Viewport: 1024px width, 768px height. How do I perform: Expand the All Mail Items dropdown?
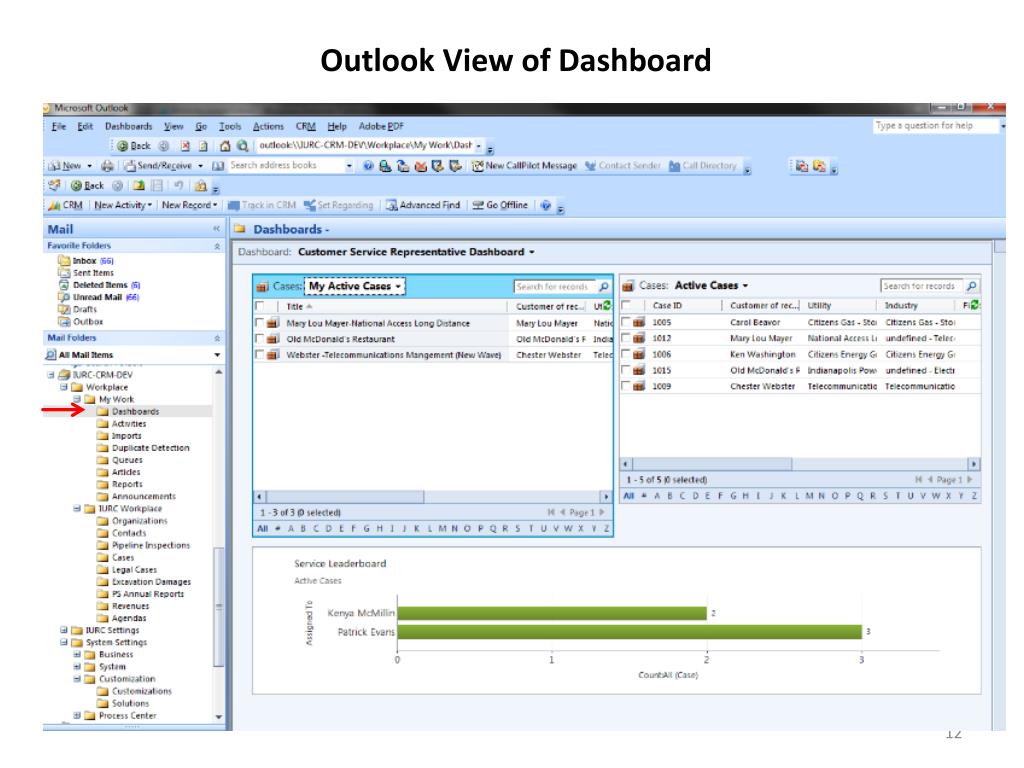tap(217, 355)
